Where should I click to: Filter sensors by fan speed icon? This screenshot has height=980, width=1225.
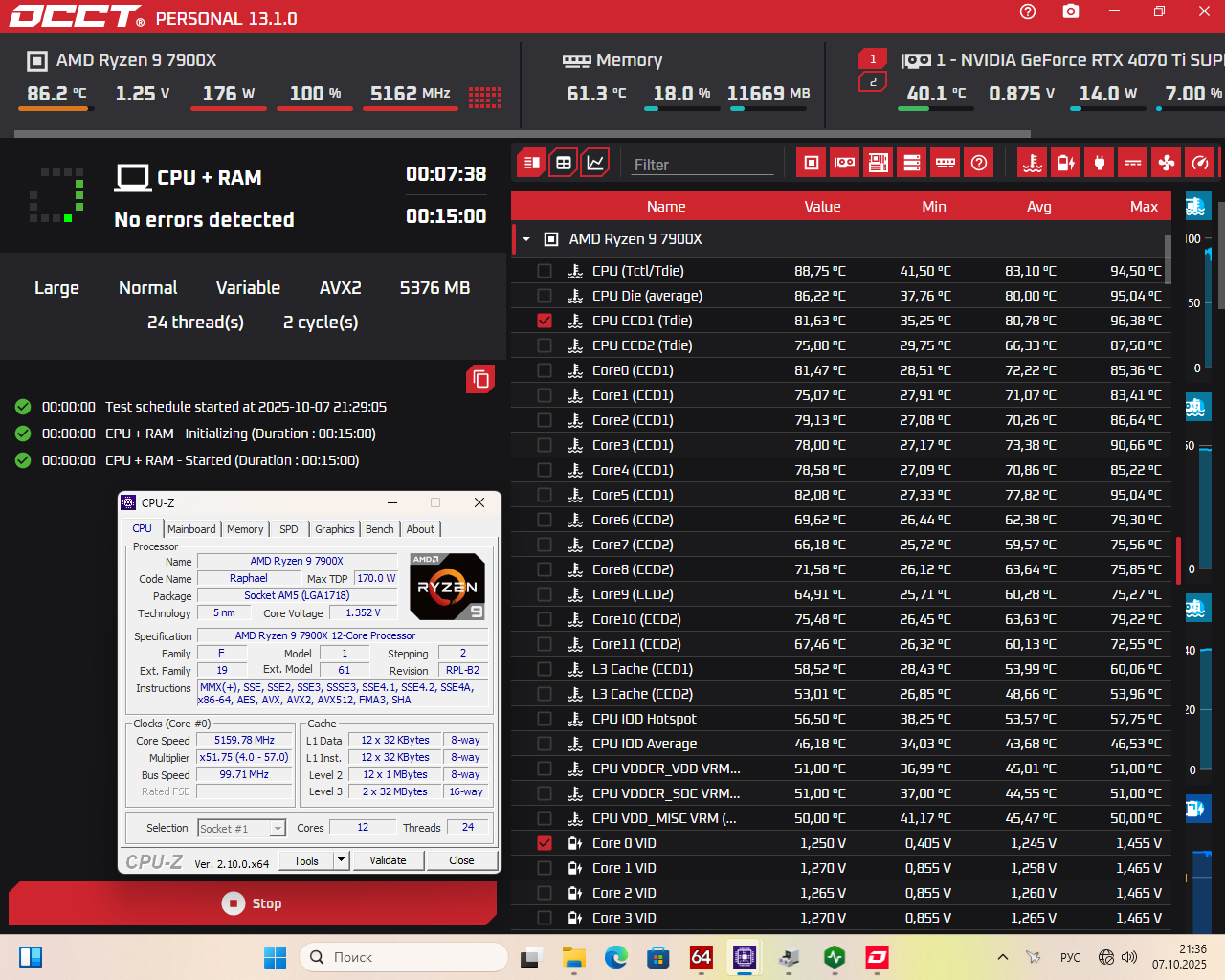(x=1167, y=163)
